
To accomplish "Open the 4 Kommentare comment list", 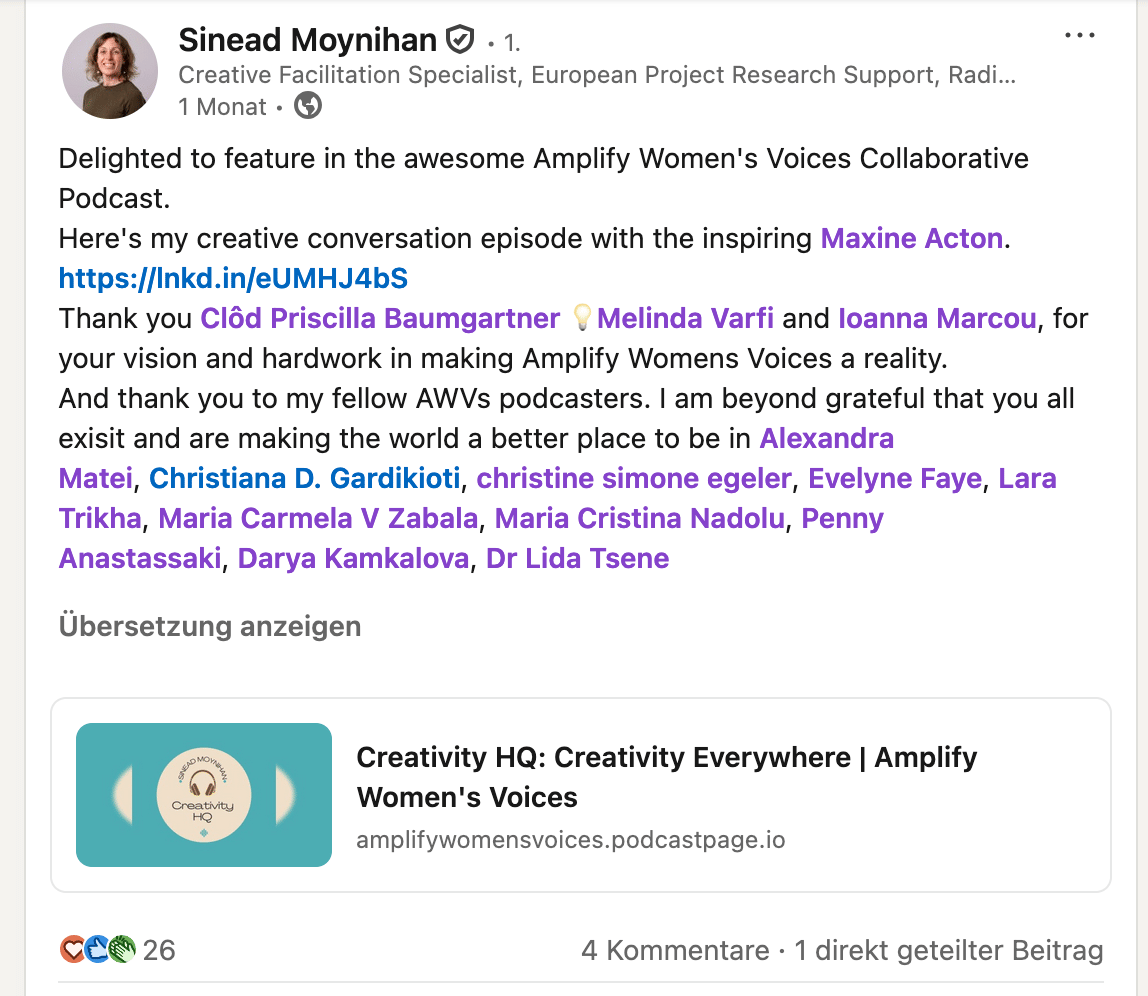I will click(677, 950).
